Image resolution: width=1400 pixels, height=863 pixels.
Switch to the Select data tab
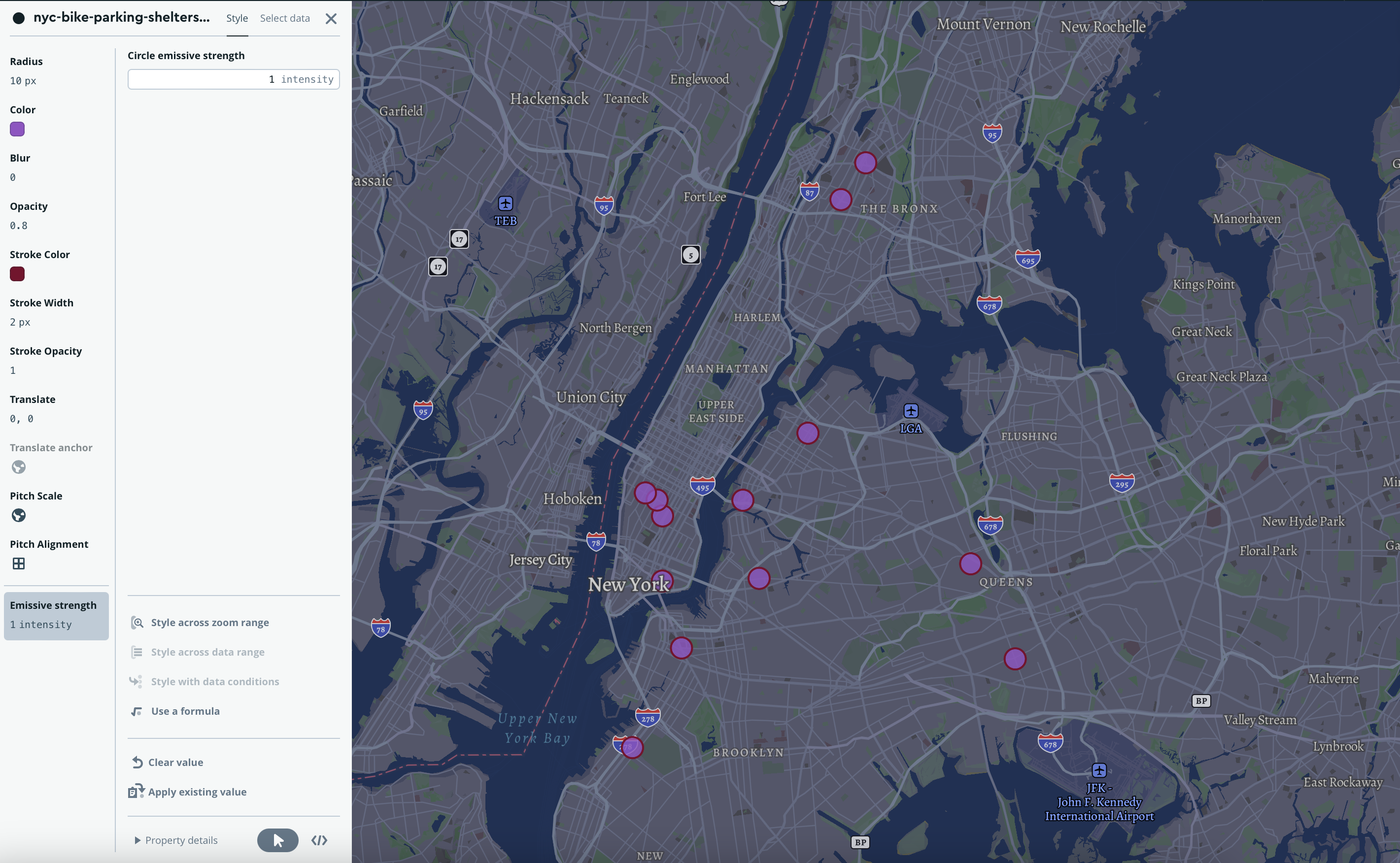click(x=284, y=18)
